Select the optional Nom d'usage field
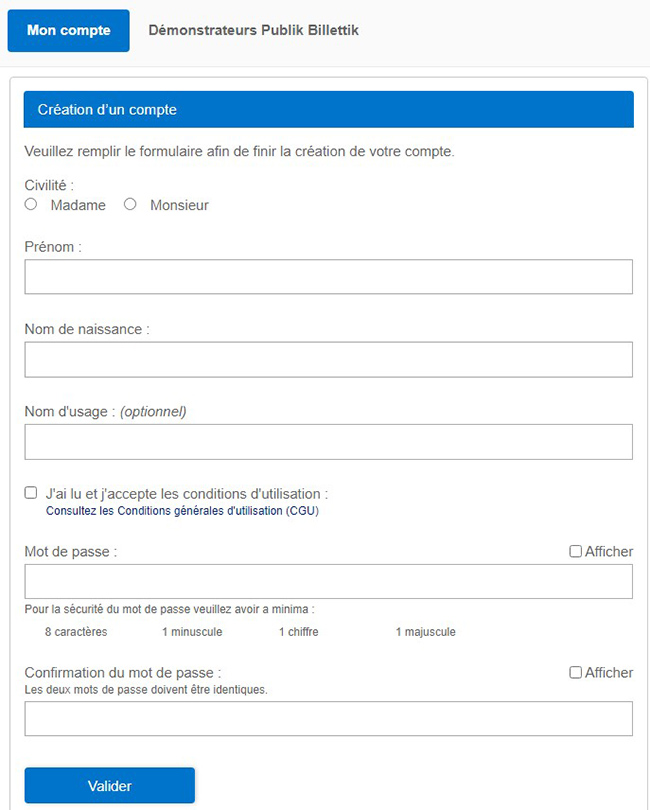Image resolution: width=650 pixels, height=810 pixels. click(x=329, y=442)
